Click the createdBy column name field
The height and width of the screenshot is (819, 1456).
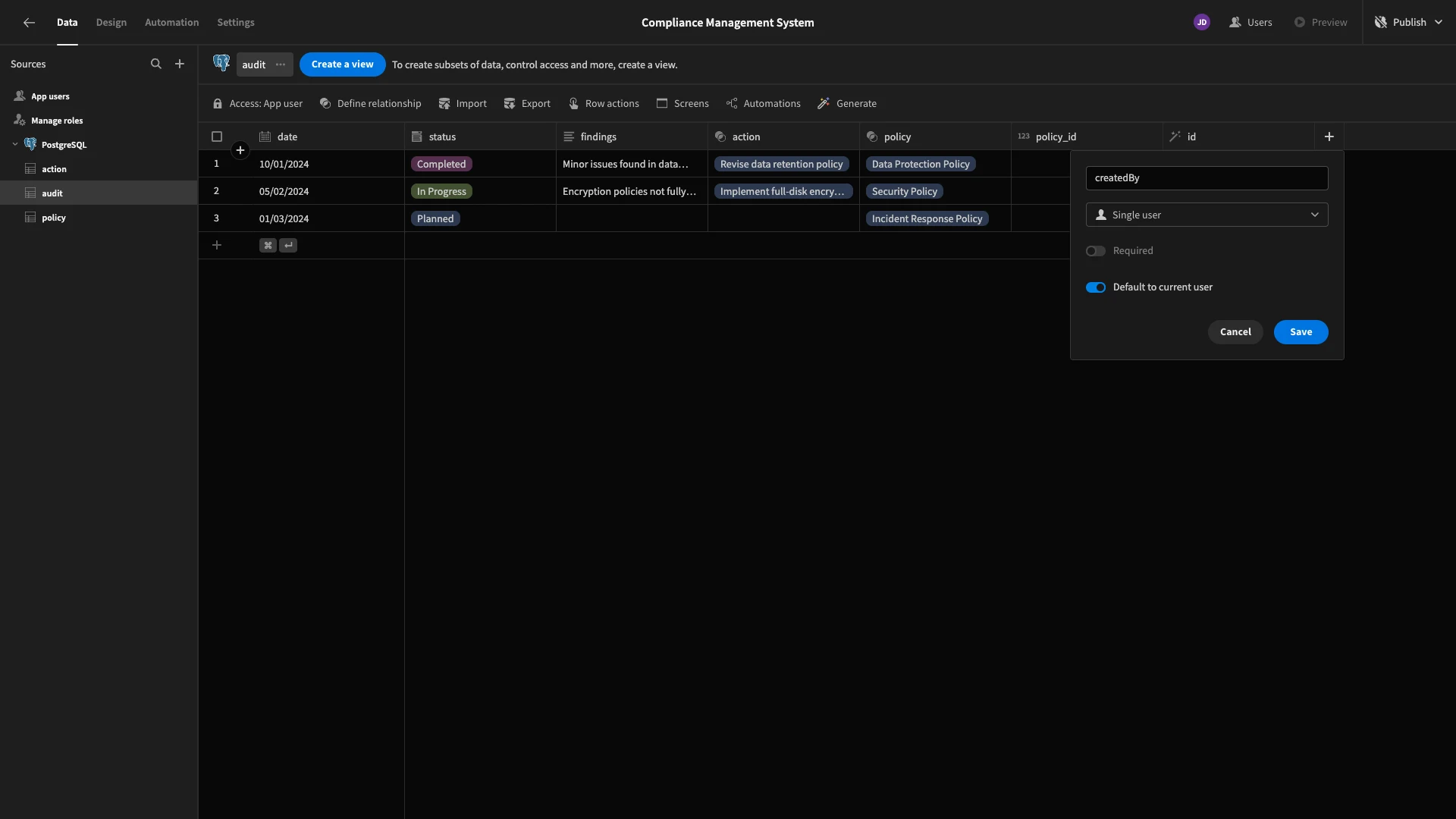coord(1207,178)
